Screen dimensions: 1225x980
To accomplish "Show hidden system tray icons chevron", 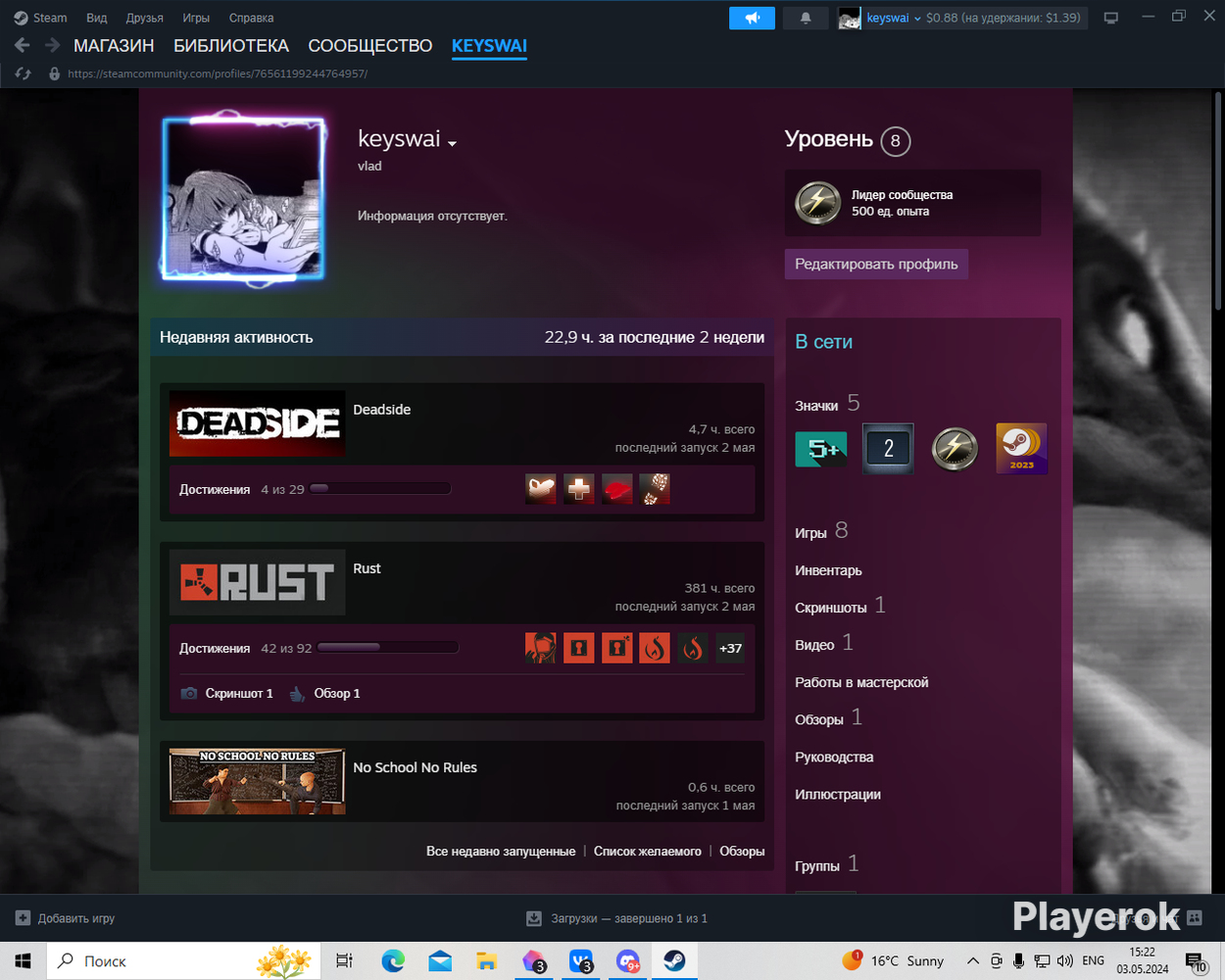I will pyautogui.click(x=972, y=960).
